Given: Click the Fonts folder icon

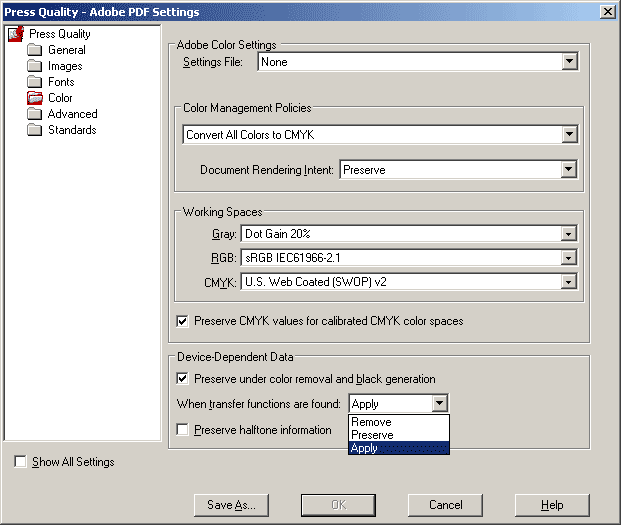Looking at the screenshot, I should coord(34,82).
